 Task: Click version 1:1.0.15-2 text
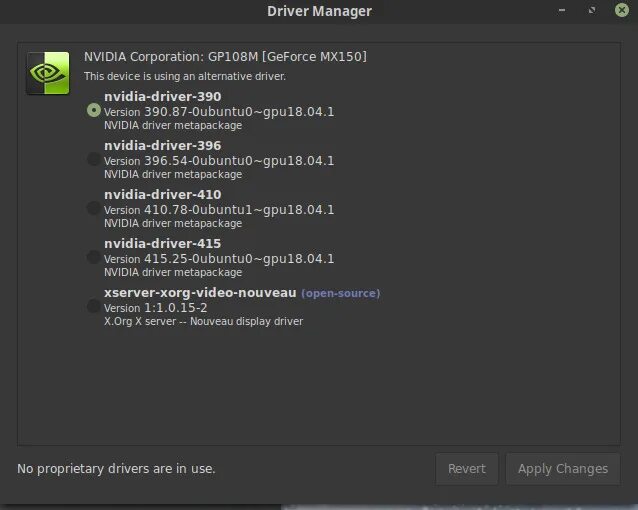(155, 308)
